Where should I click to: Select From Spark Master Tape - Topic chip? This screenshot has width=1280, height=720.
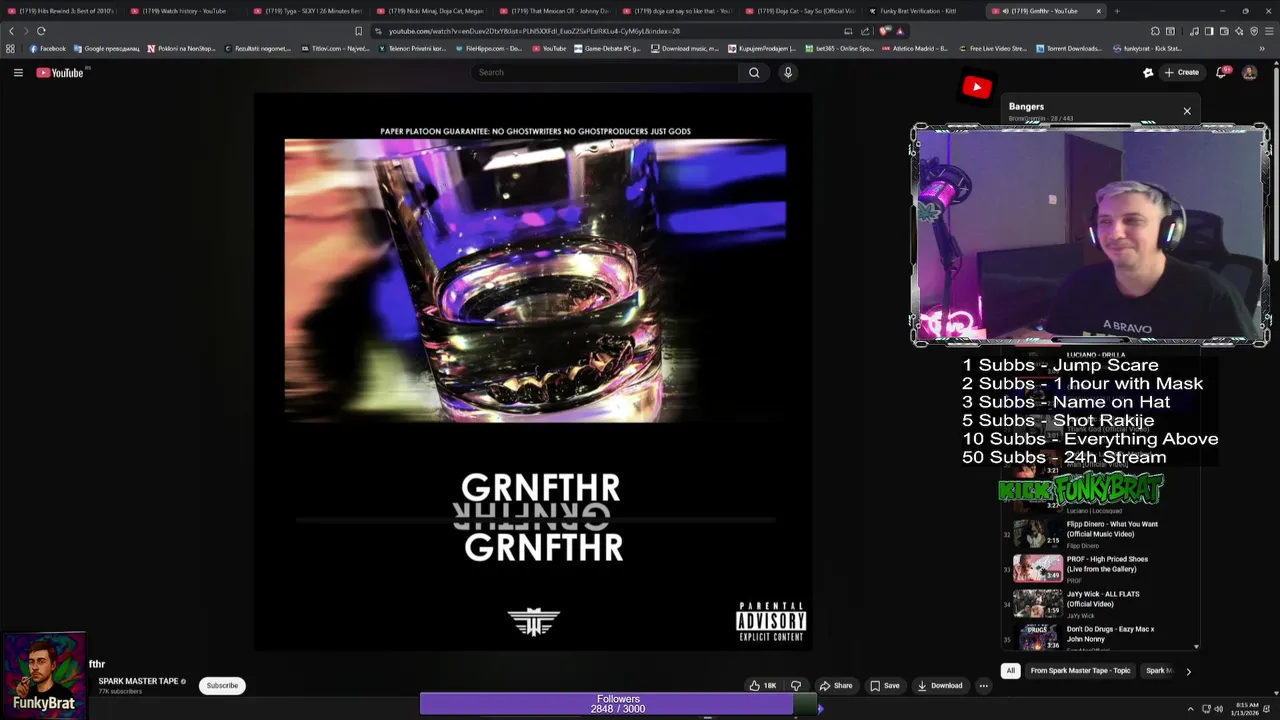click(1080, 671)
